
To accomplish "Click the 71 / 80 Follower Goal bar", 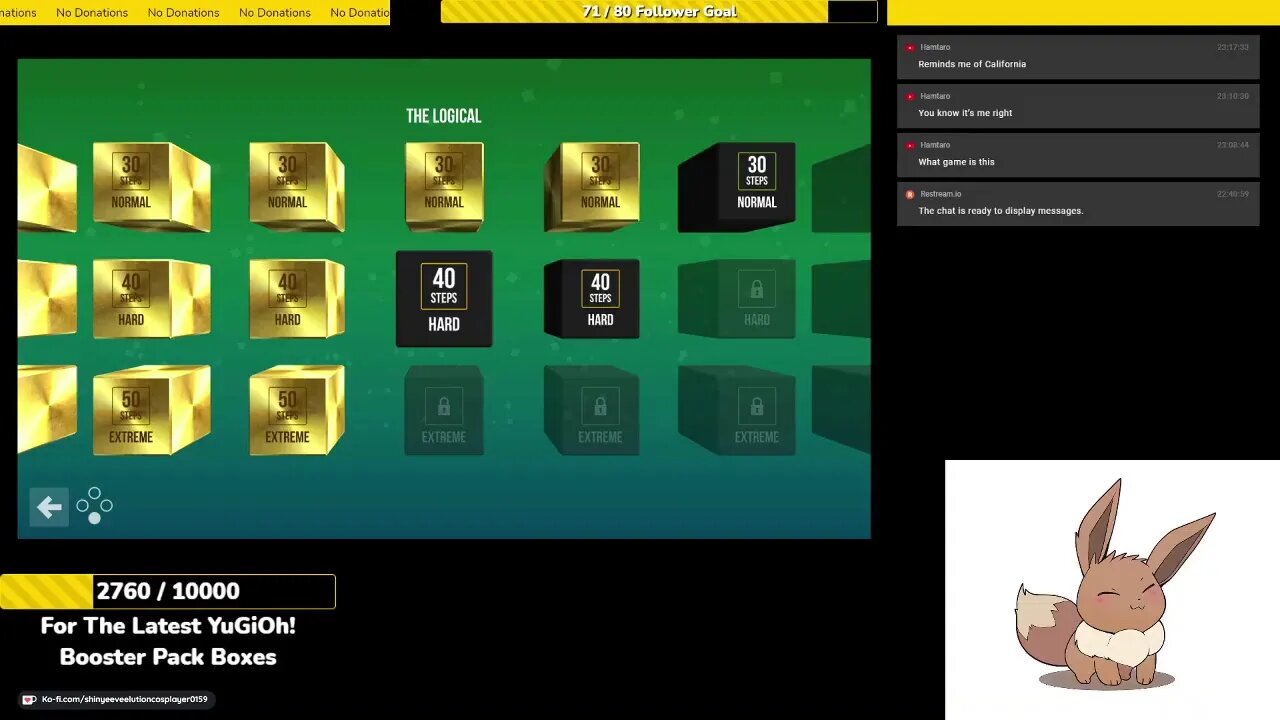I will coord(659,12).
